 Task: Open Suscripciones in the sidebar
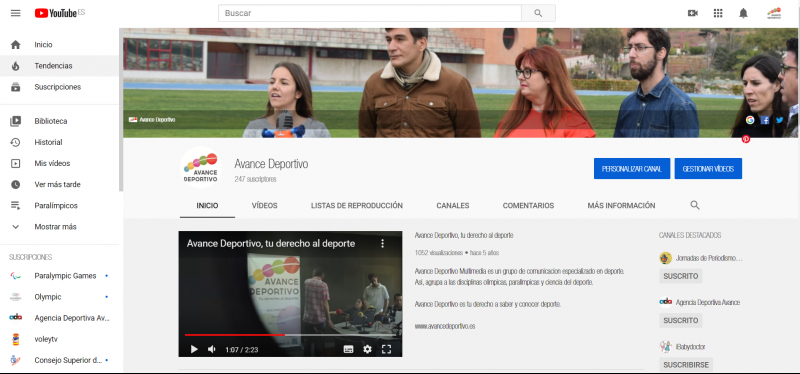[x=59, y=87]
